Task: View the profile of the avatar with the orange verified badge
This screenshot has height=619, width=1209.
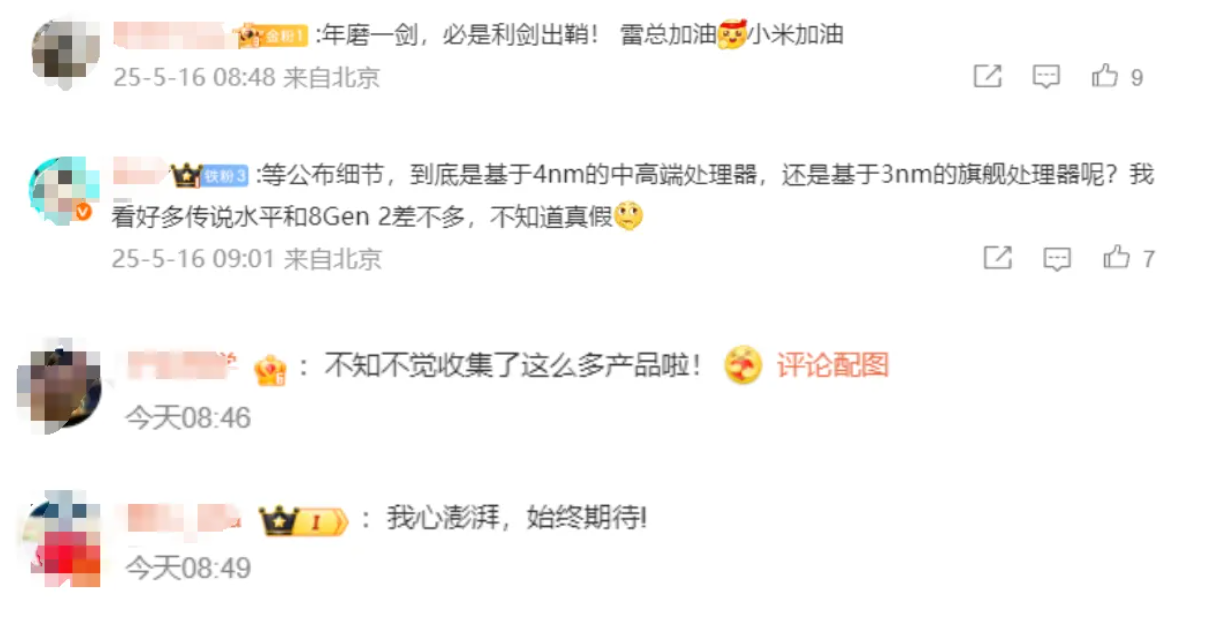Action: 66,191
